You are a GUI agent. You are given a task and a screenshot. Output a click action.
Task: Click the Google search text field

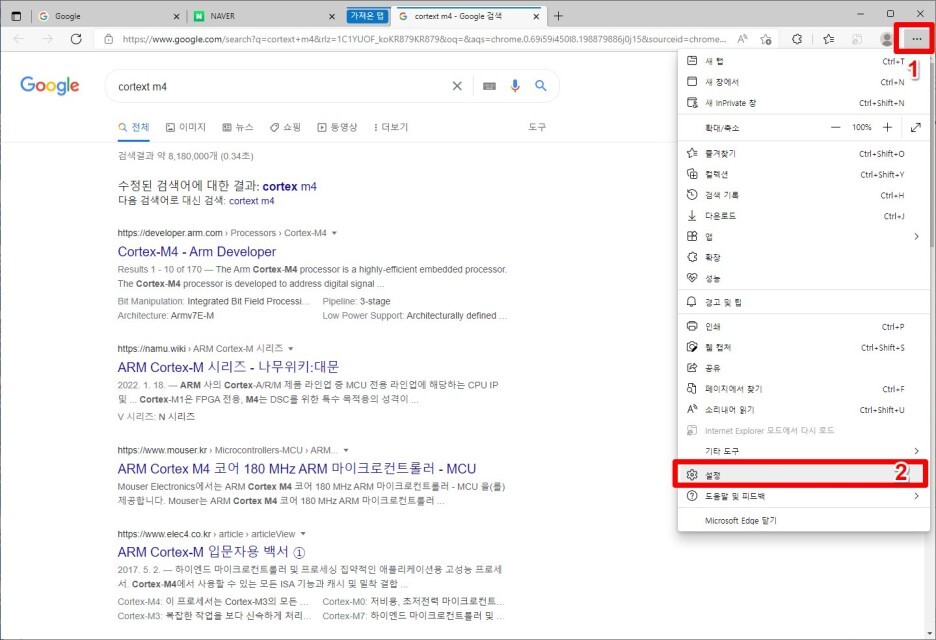(x=281, y=87)
